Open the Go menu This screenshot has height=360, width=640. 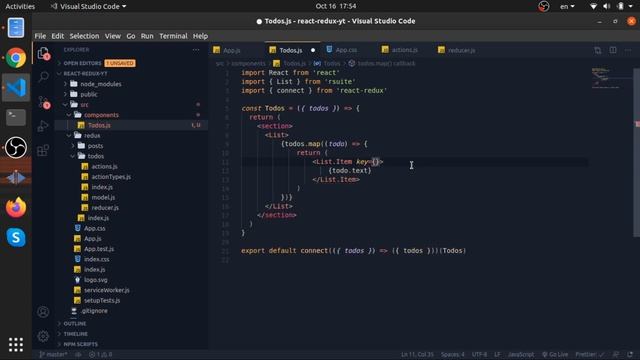(x=131, y=36)
